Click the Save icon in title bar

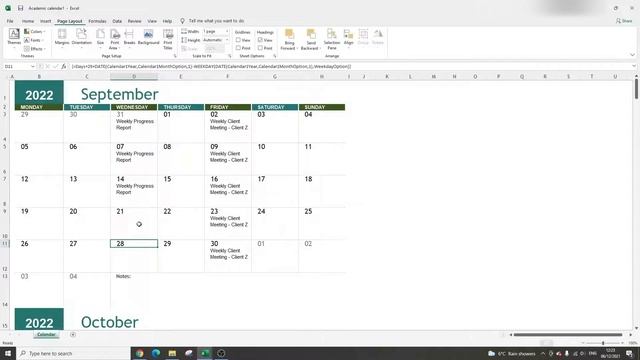tap(20, 8)
